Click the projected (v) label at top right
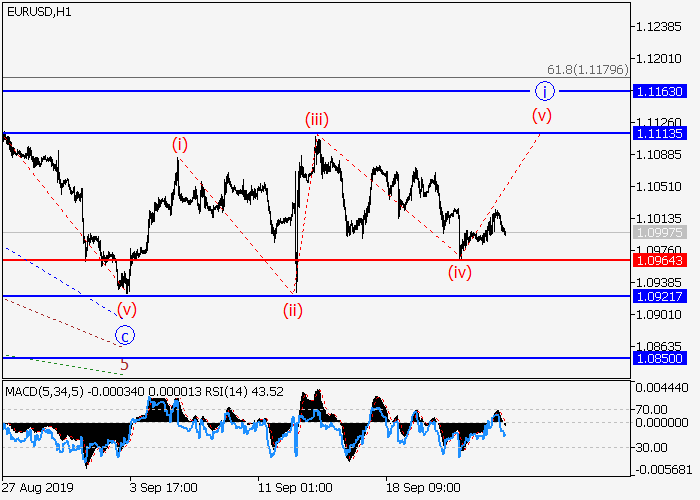This screenshot has width=700, height=500. (x=541, y=115)
